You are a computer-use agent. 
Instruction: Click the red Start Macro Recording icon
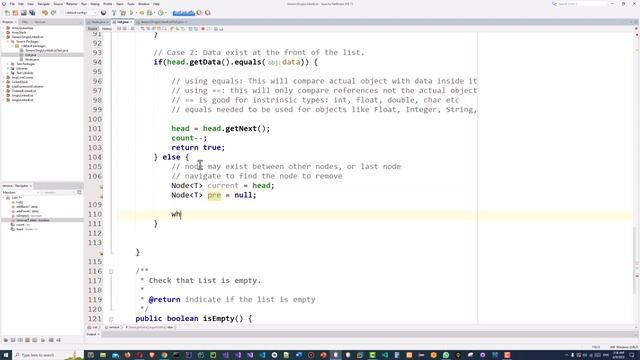[x=203, y=29]
